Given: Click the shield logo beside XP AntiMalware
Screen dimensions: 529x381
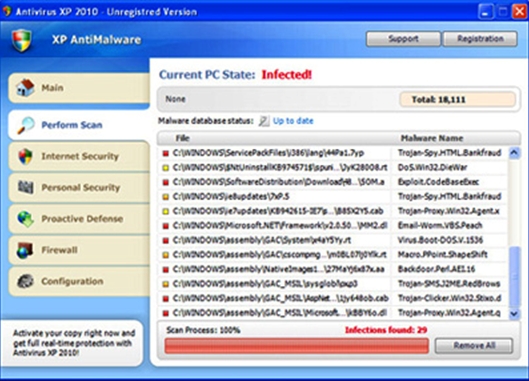Looking at the screenshot, I should tap(22, 40).
